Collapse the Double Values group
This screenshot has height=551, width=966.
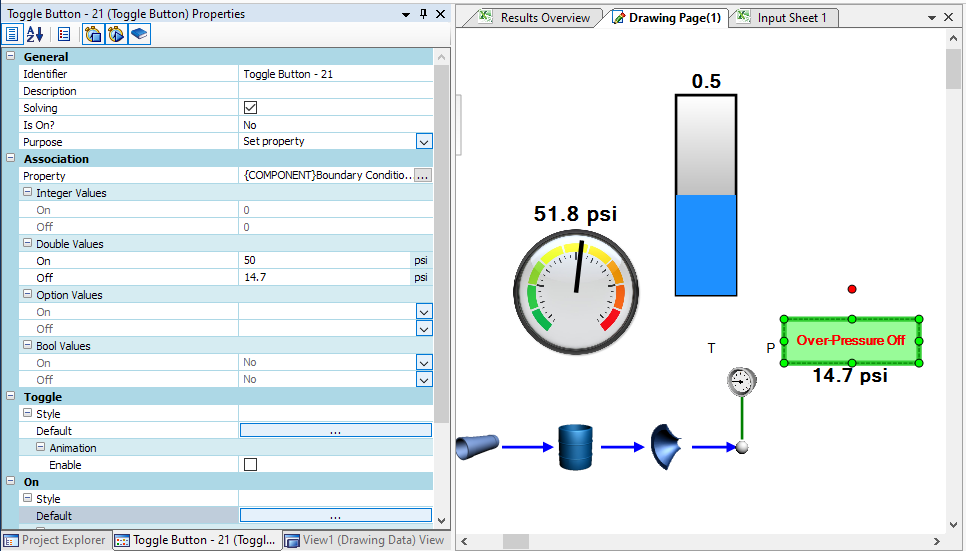27,244
